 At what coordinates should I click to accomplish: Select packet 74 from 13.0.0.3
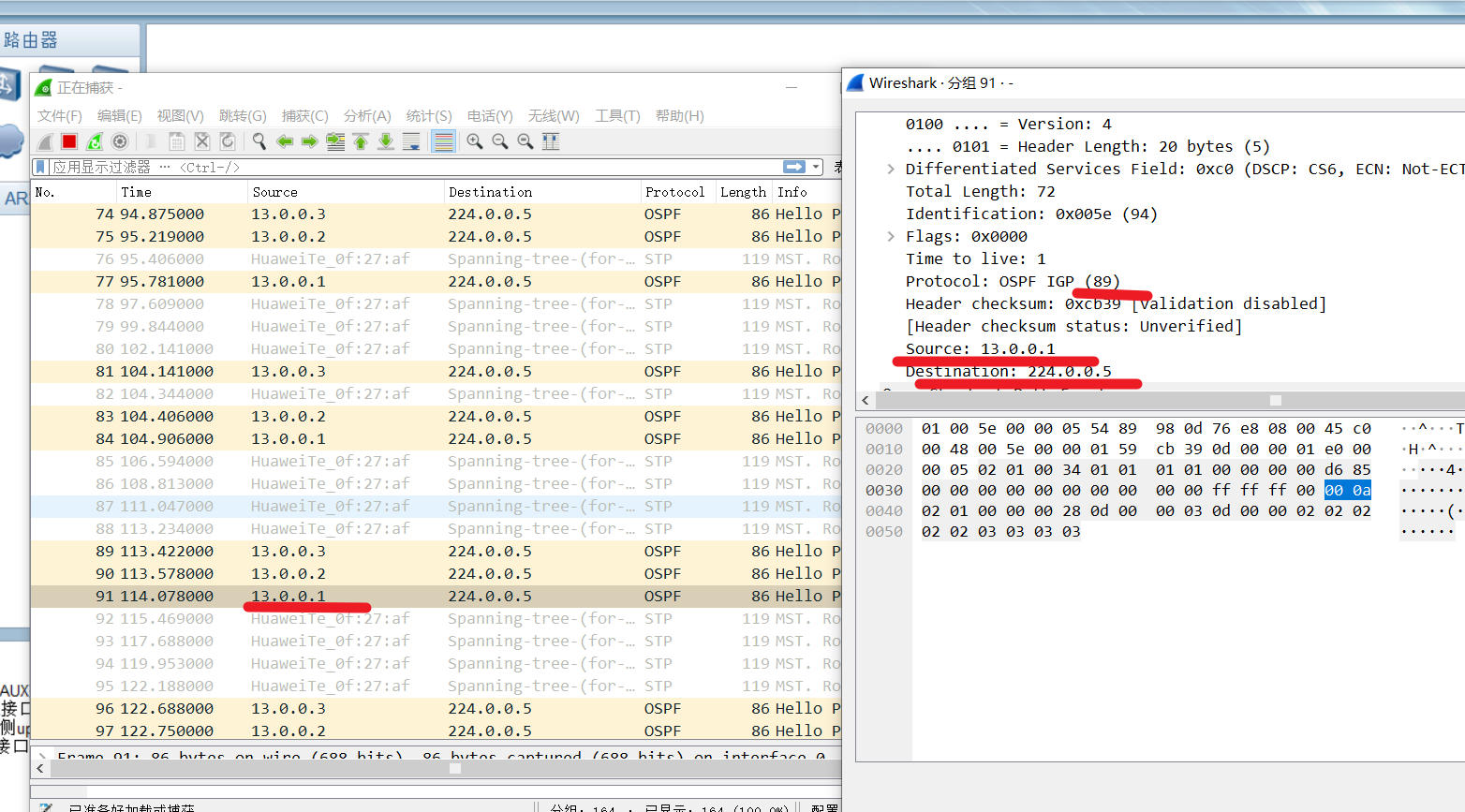coord(436,214)
